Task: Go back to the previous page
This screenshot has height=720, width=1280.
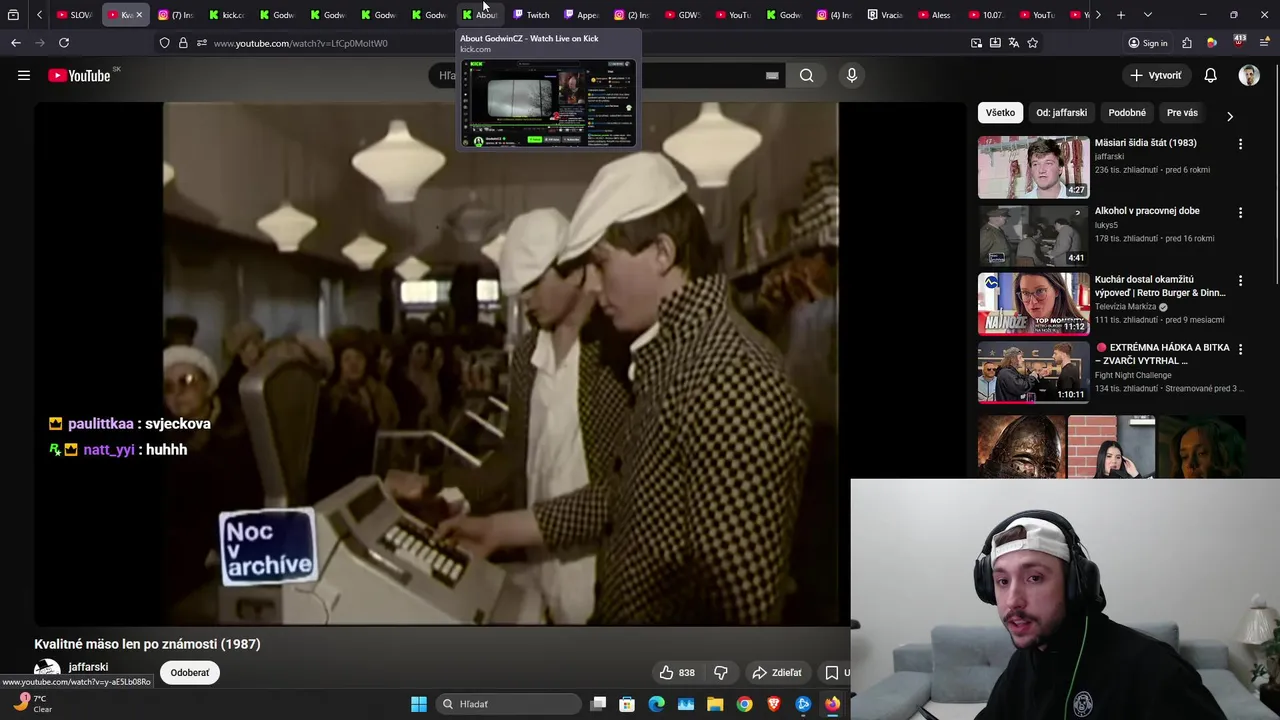Action: pos(16,43)
